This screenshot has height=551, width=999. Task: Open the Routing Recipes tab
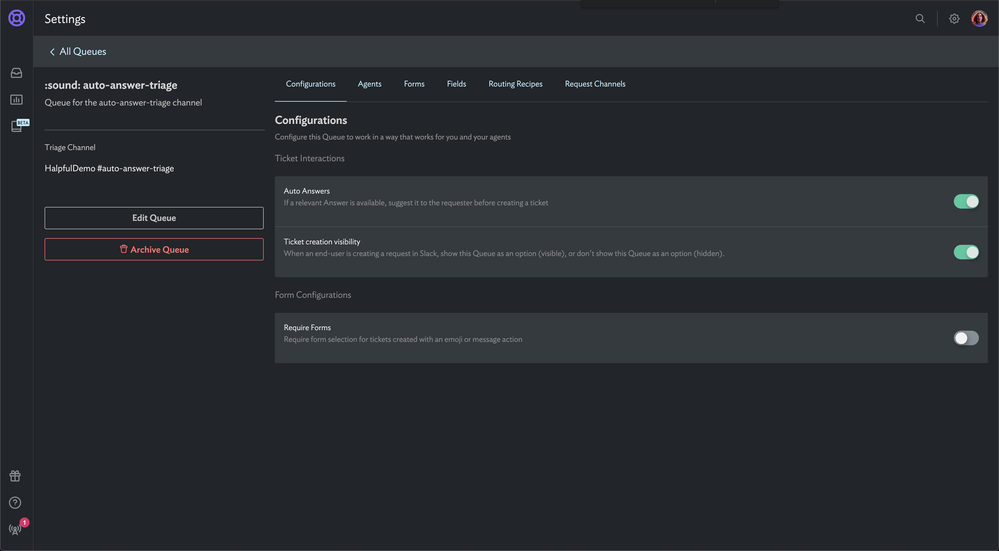515,84
